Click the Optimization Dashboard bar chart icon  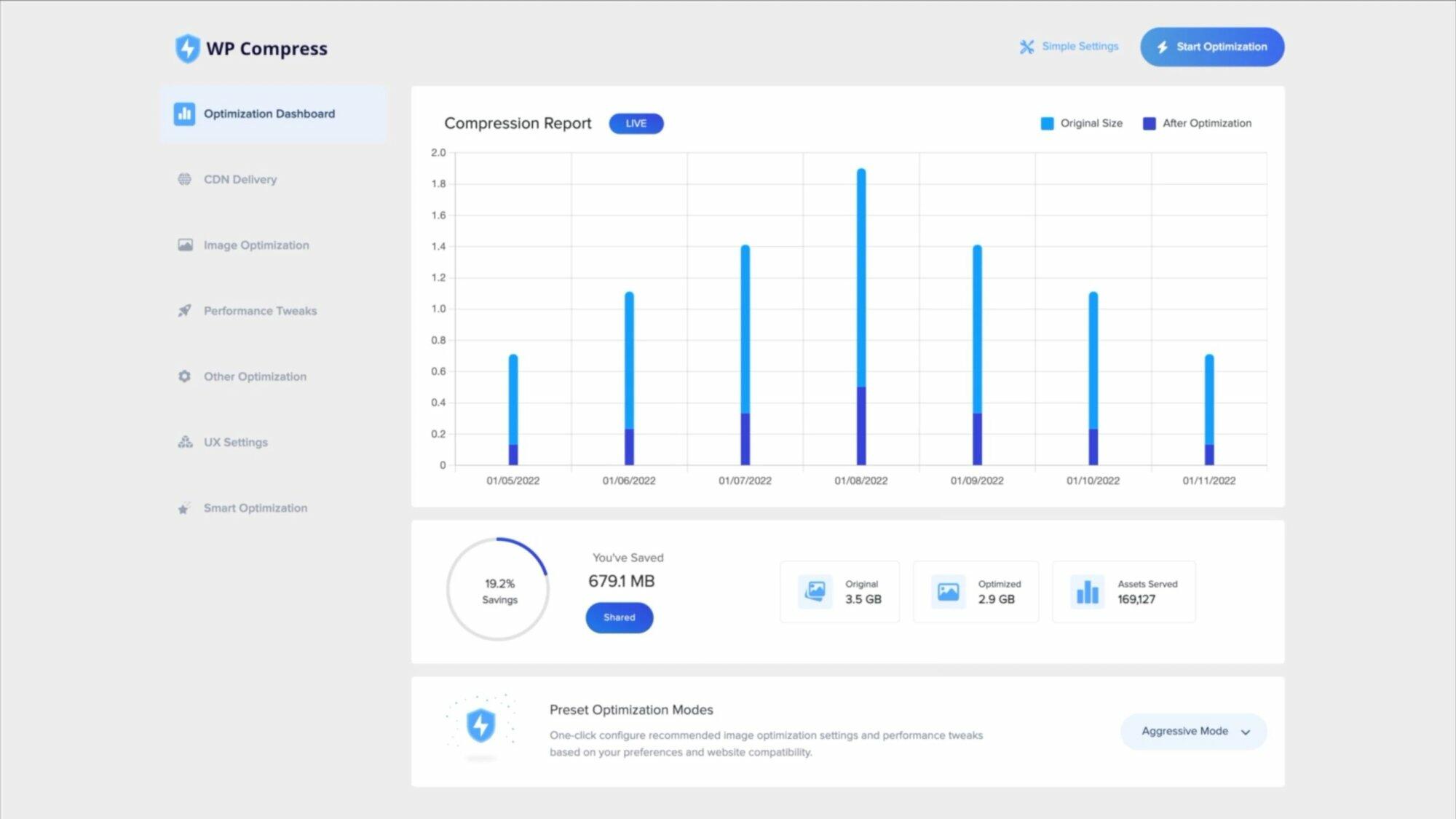tap(184, 114)
